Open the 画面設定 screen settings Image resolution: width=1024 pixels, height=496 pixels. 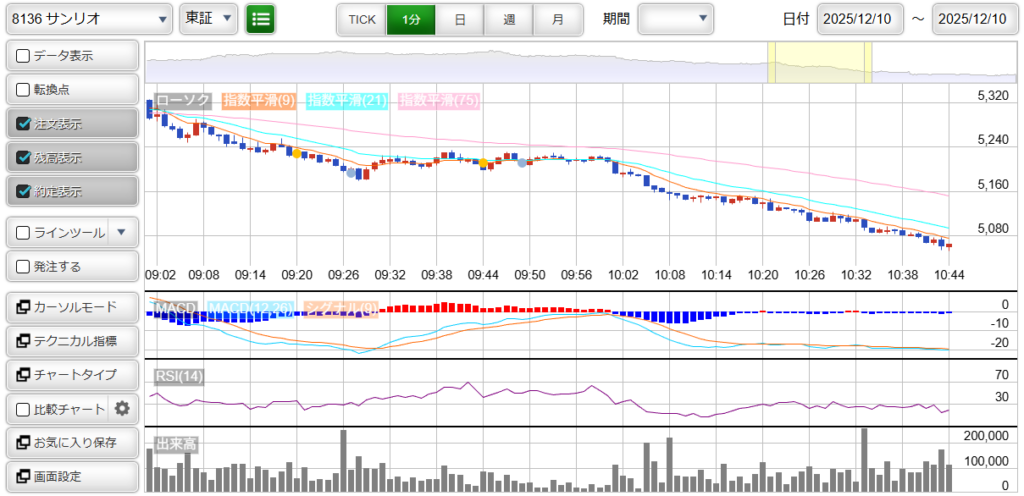click(x=71, y=476)
